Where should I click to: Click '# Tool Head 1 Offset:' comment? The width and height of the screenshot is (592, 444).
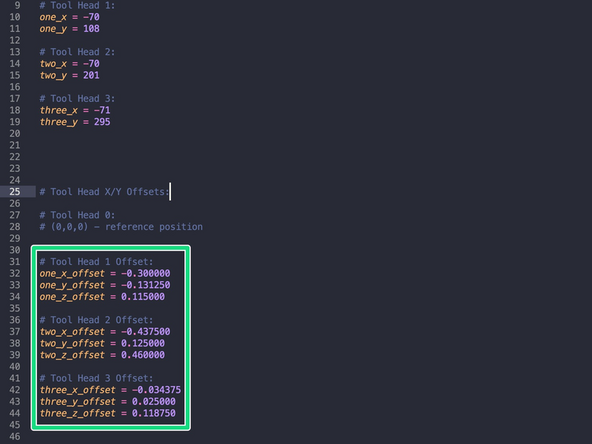(x=97, y=262)
